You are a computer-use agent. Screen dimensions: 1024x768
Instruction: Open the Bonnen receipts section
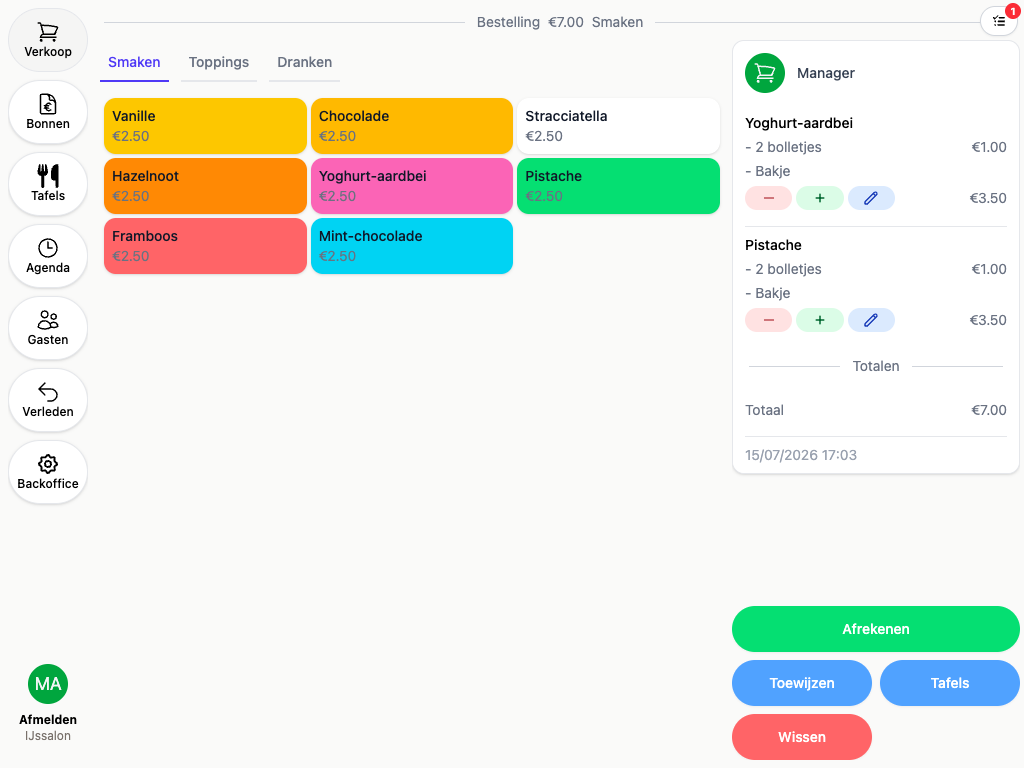pyautogui.click(x=48, y=112)
